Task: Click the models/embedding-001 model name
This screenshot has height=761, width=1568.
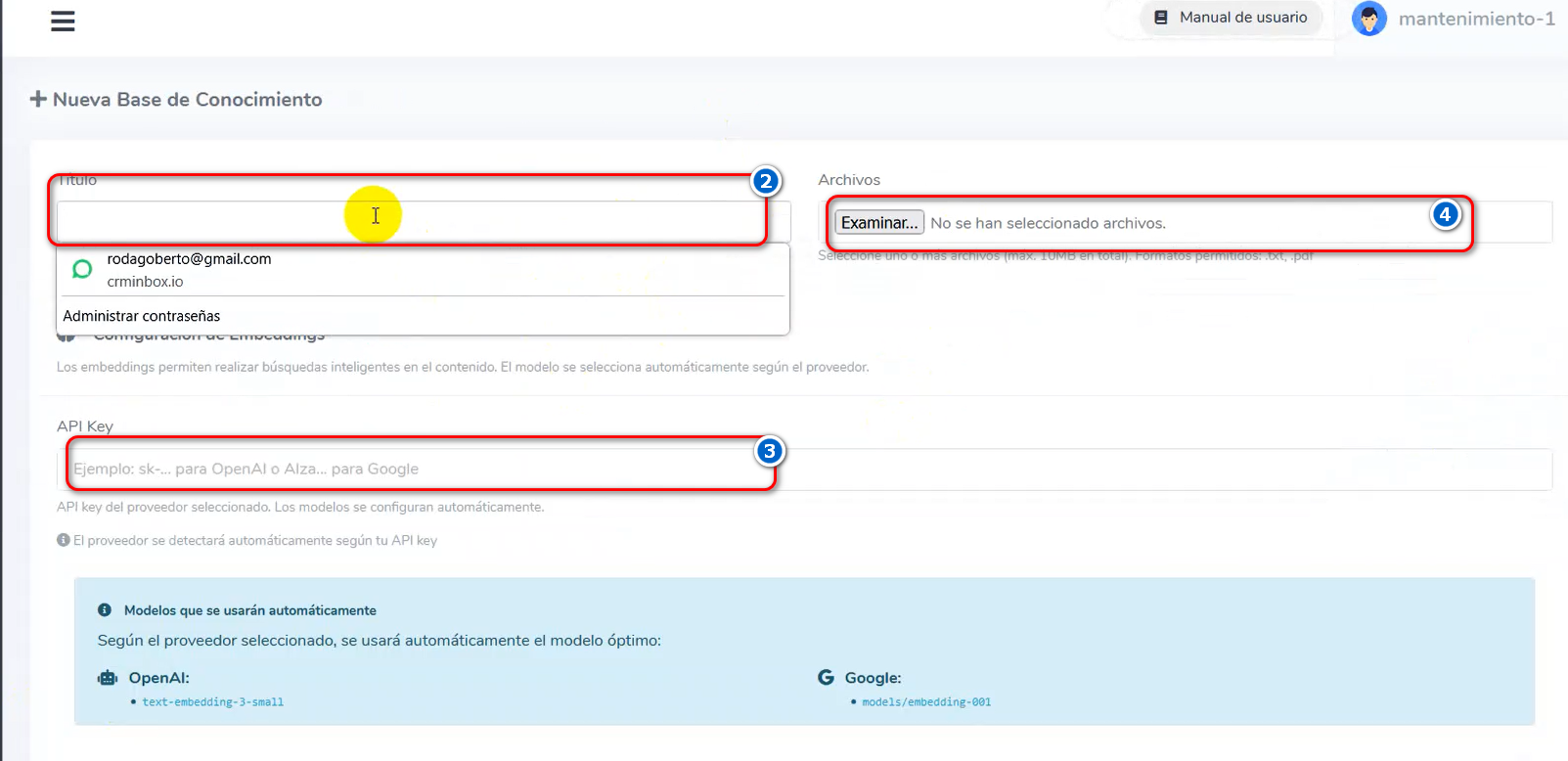Action: pos(926,702)
